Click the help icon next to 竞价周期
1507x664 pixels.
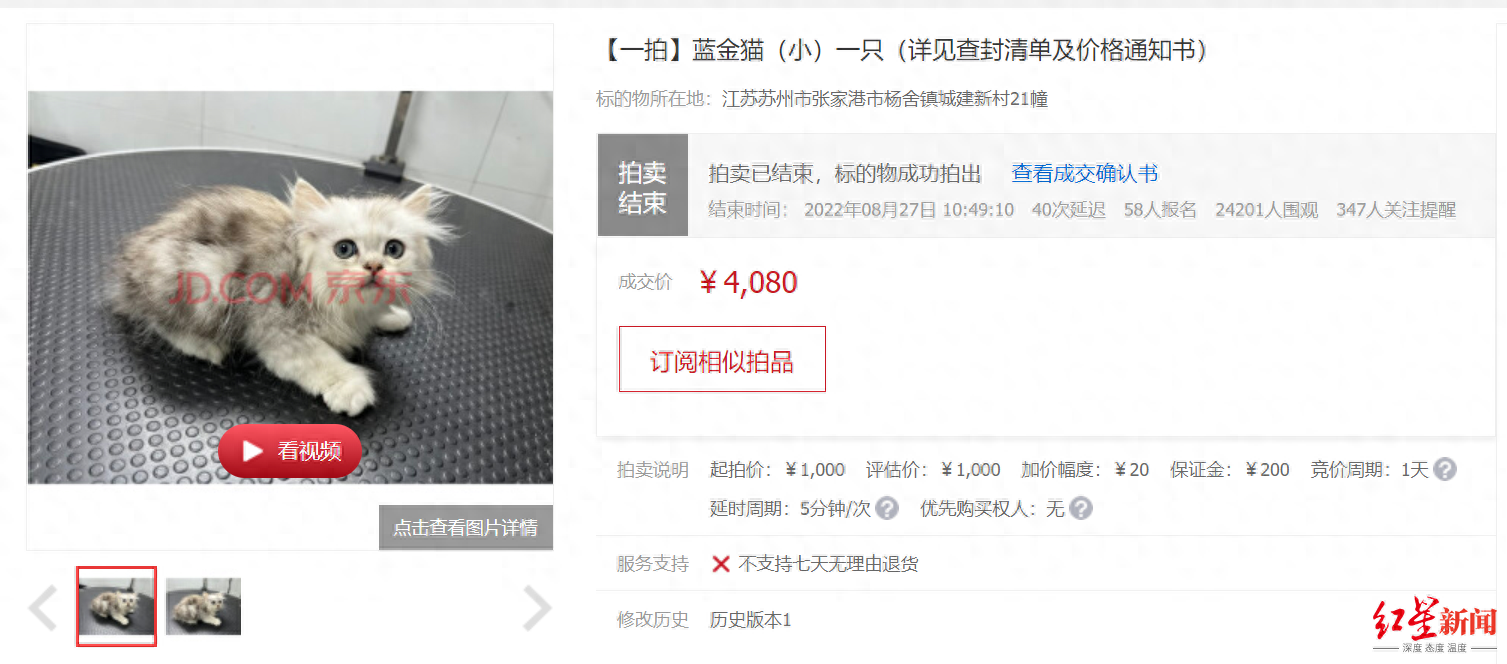[x=1444, y=469]
